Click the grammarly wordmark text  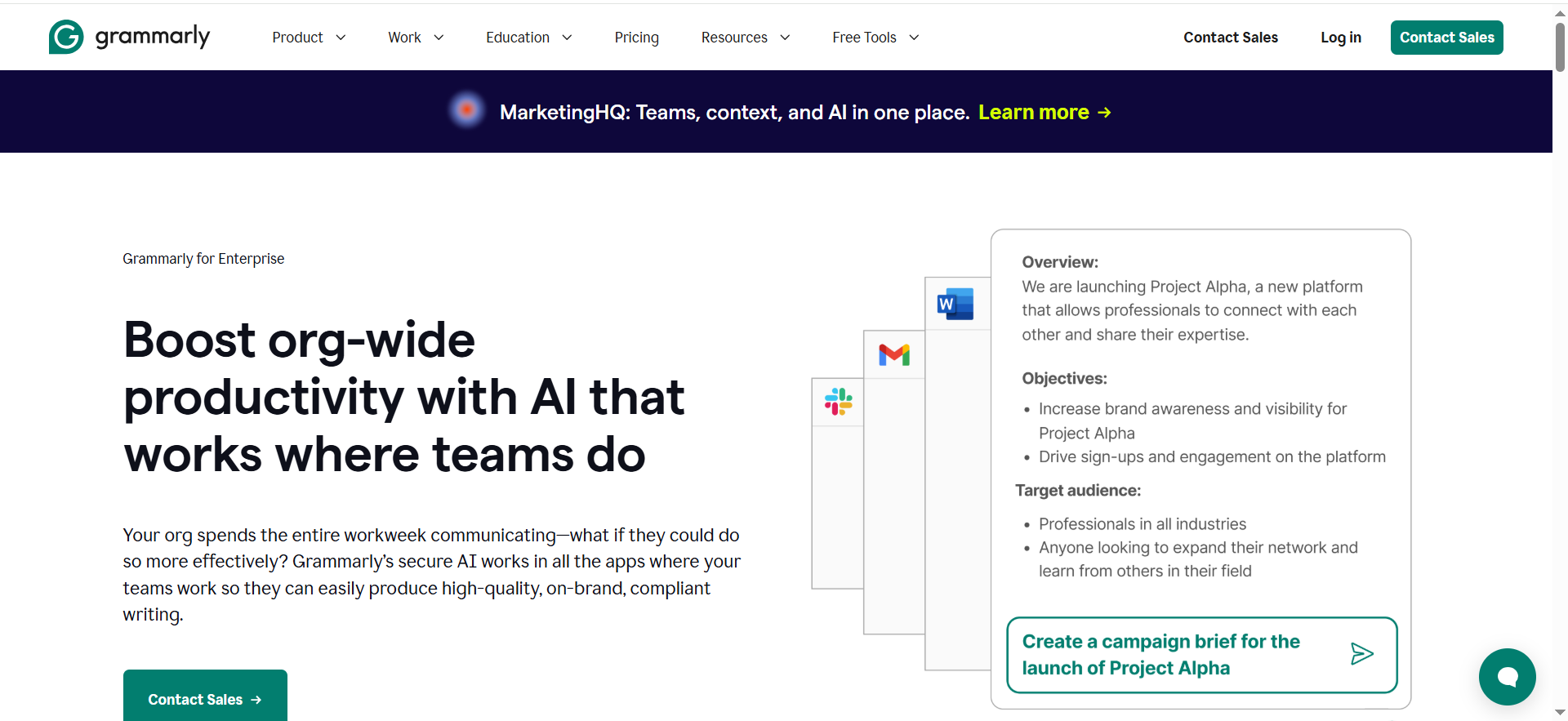point(153,37)
